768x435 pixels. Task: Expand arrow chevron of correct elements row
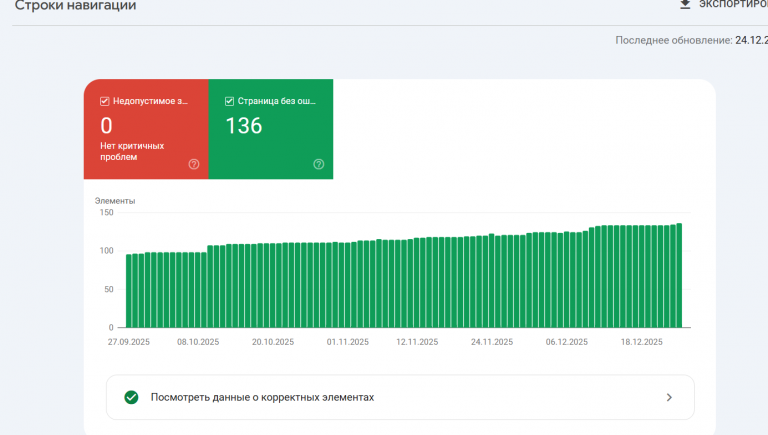point(669,397)
